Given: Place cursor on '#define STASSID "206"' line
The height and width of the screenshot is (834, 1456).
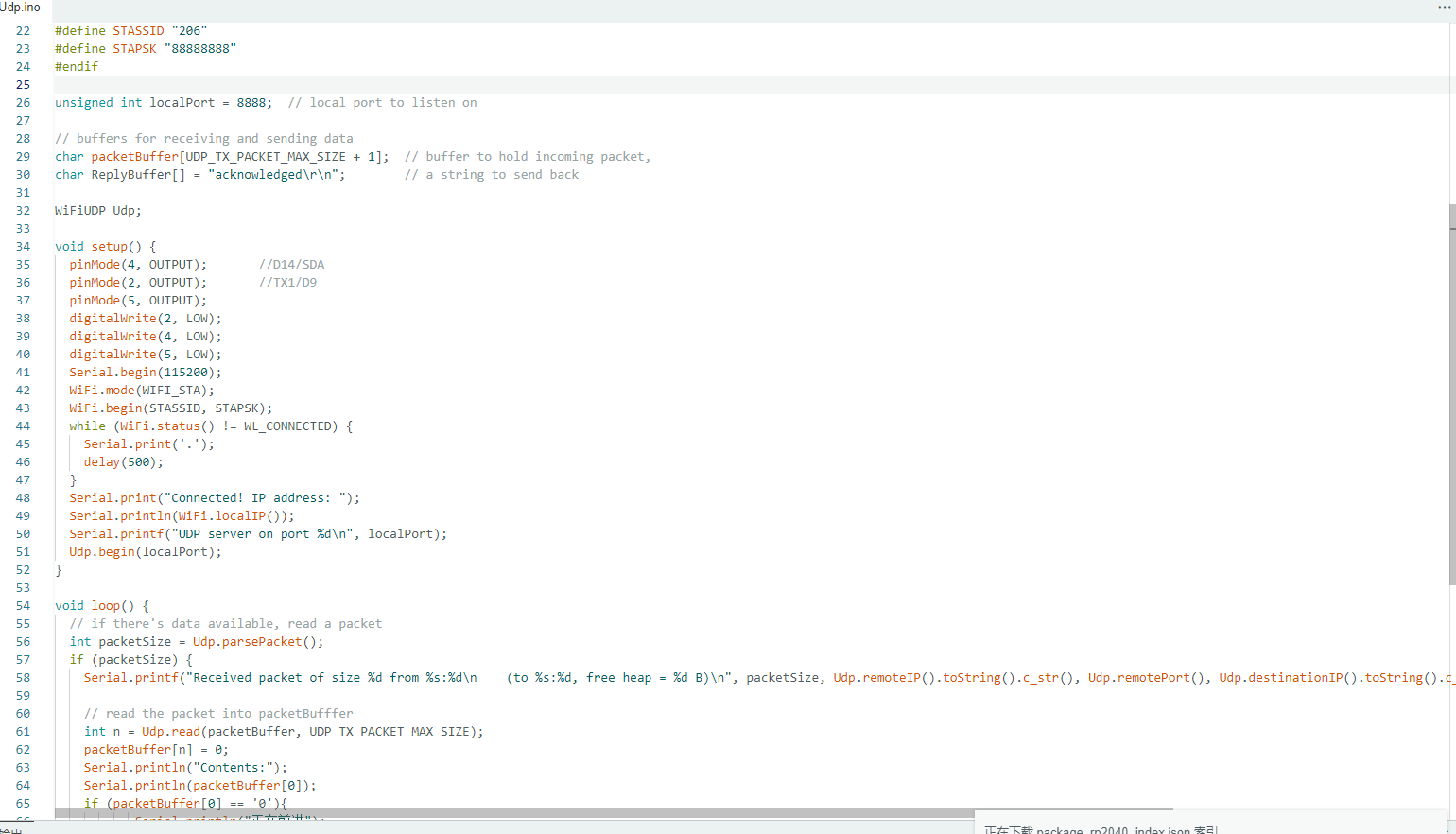Looking at the screenshot, I should click(130, 31).
